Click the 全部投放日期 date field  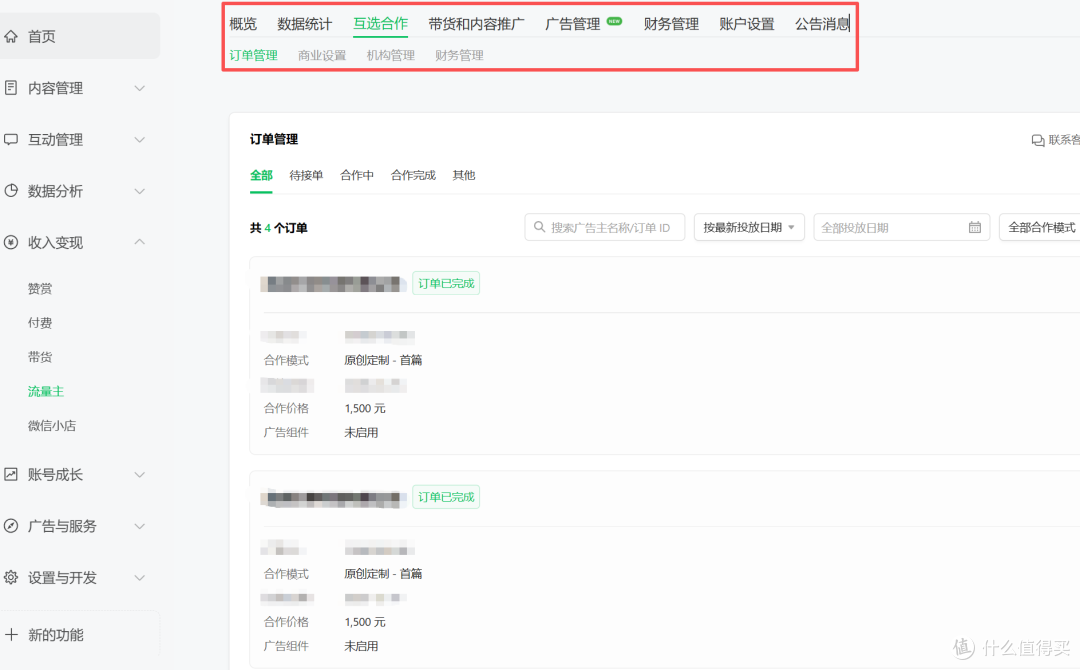(x=902, y=227)
